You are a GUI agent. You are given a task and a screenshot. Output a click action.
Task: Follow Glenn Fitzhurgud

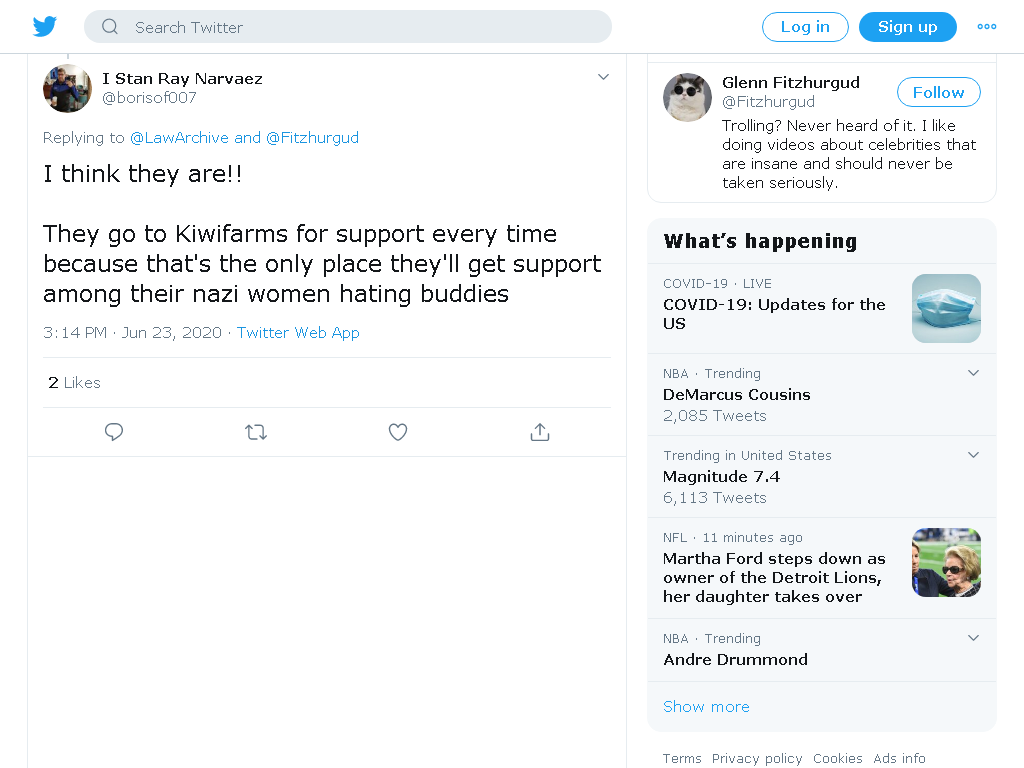[x=938, y=92]
